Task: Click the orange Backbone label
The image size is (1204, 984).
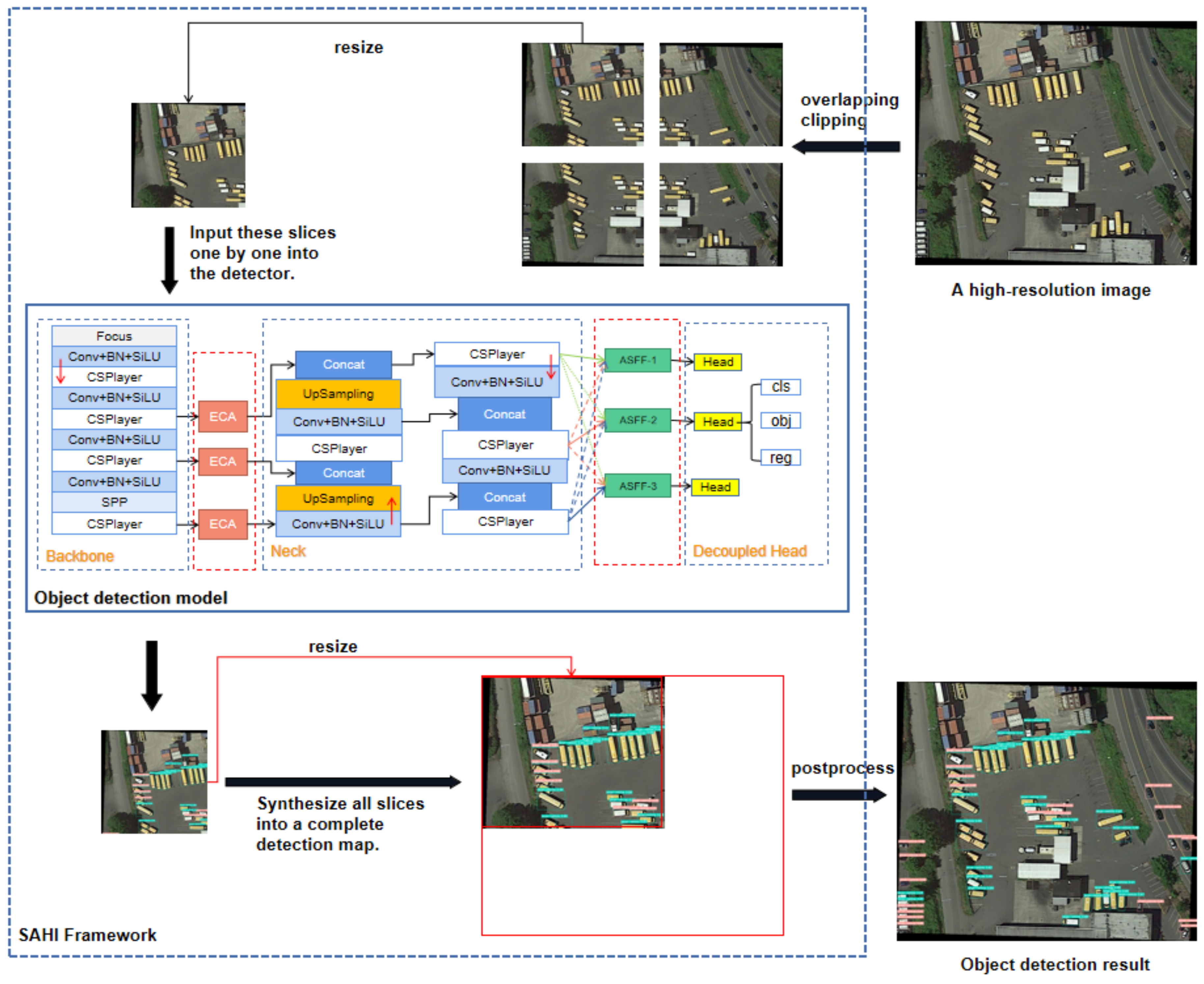Action: click(x=79, y=556)
